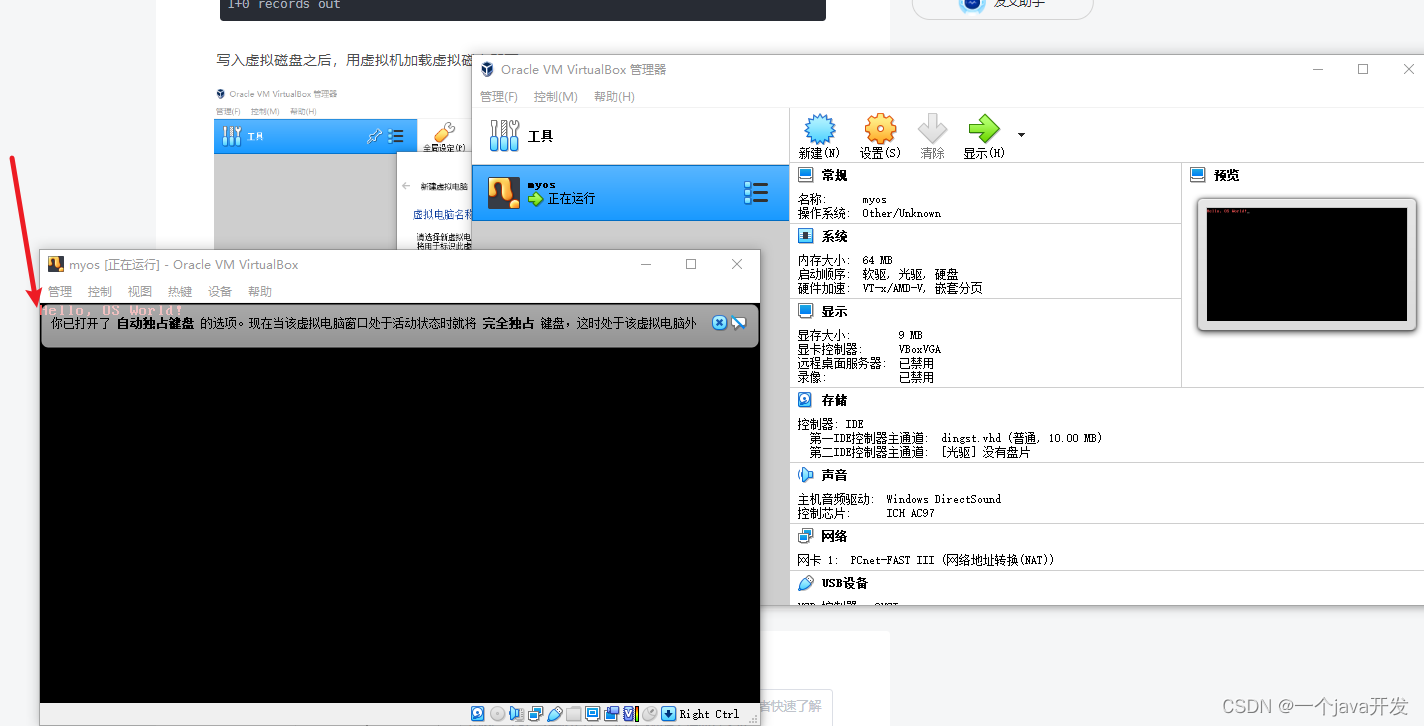This screenshot has width=1424, height=726.
Task: Click the myos preview thumbnail
Action: click(1306, 264)
